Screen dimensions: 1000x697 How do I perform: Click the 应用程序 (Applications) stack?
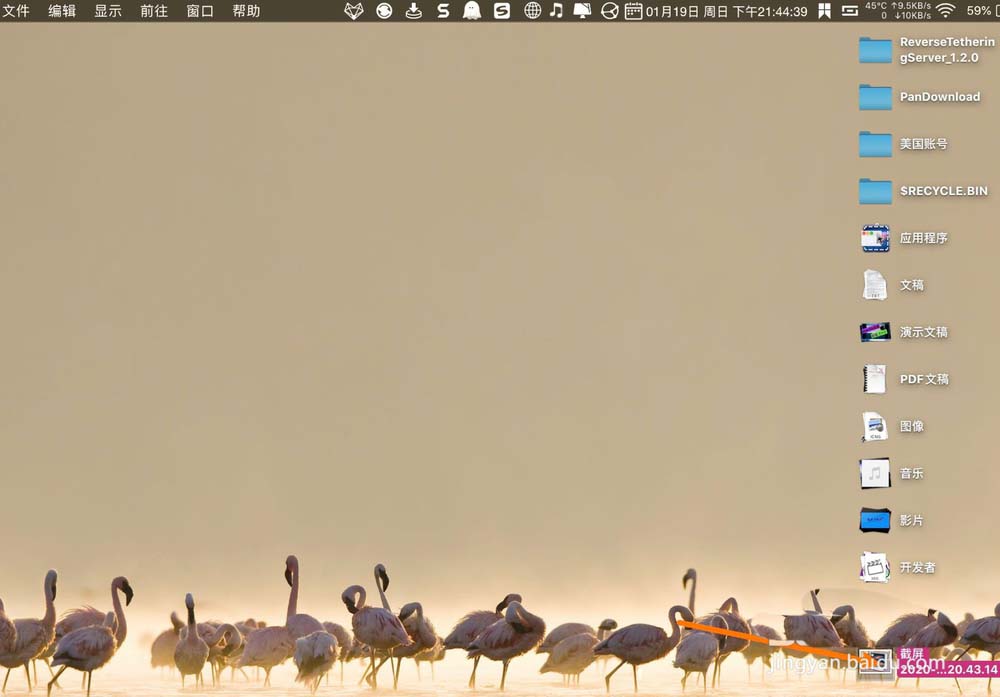pyautogui.click(x=875, y=238)
